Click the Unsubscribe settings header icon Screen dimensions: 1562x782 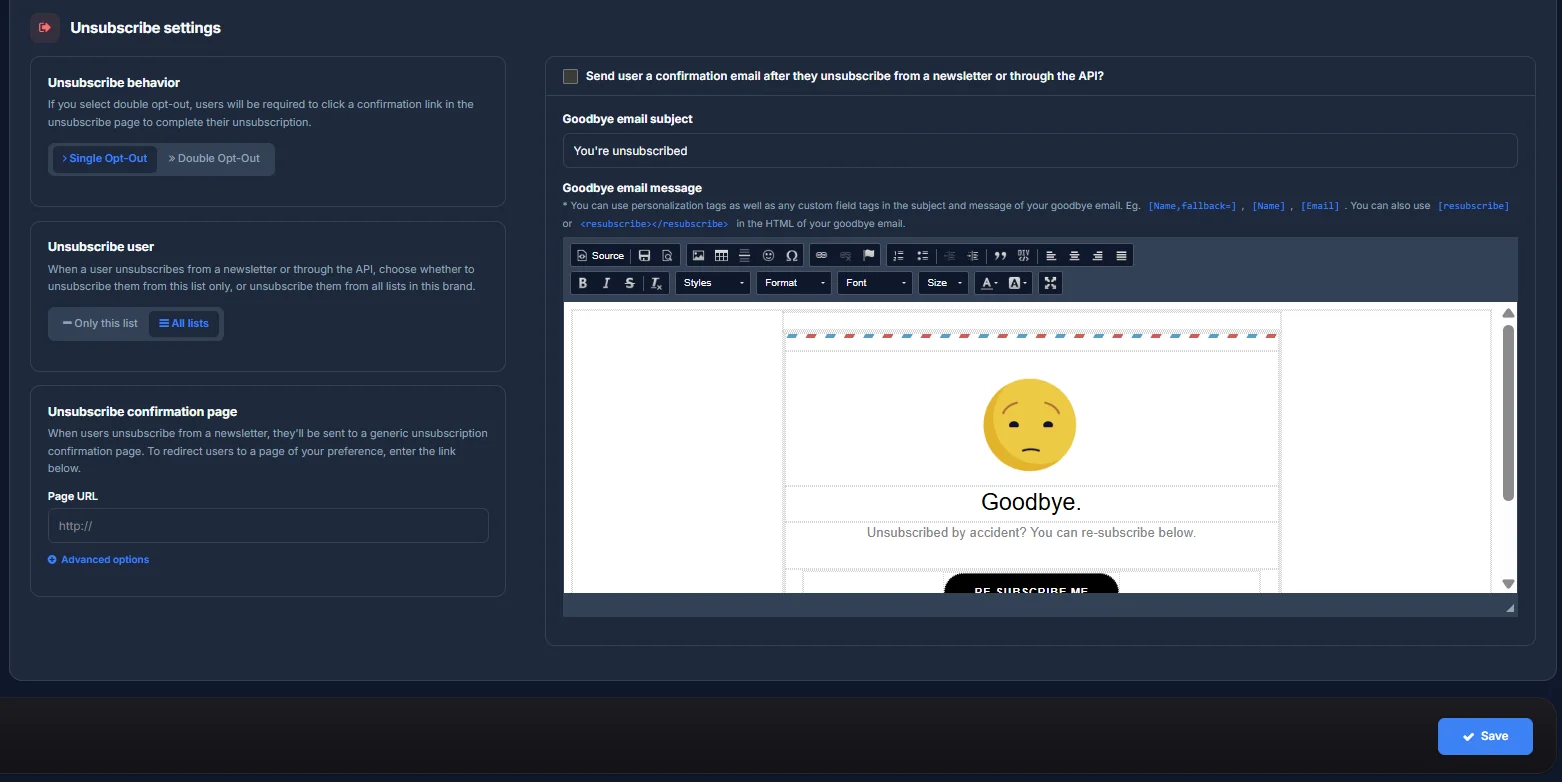tap(45, 27)
